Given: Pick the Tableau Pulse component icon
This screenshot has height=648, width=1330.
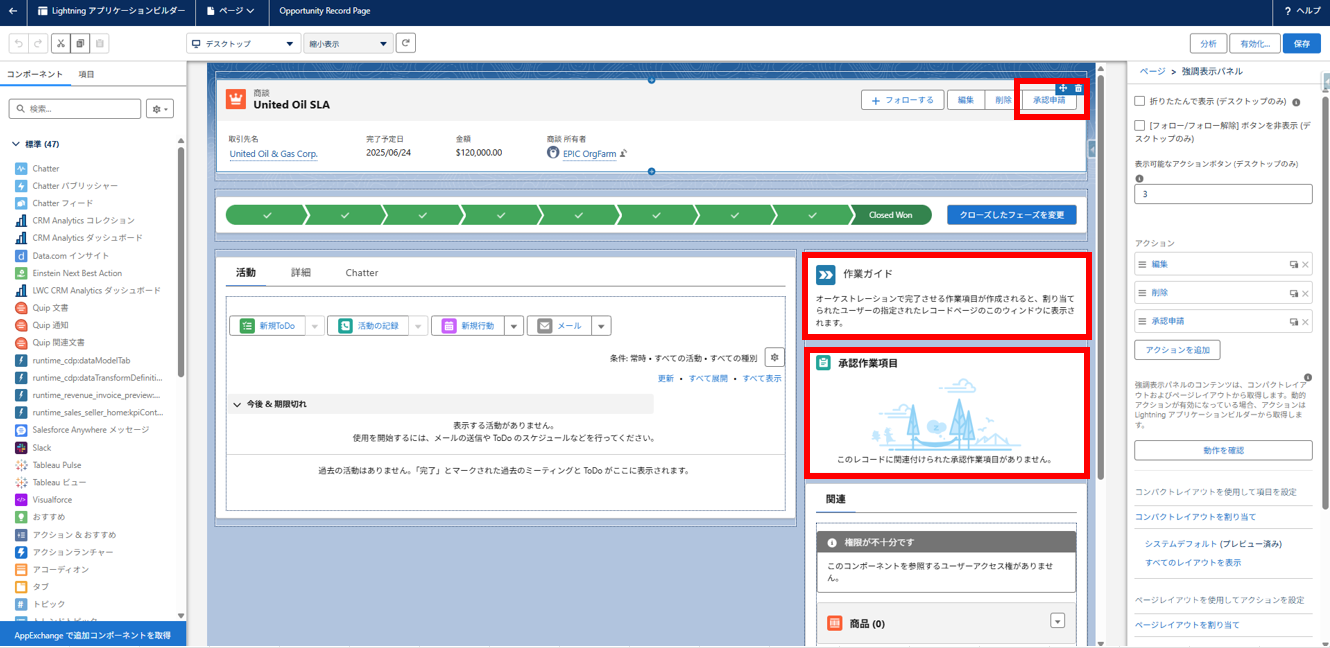Looking at the screenshot, I should 21,465.
